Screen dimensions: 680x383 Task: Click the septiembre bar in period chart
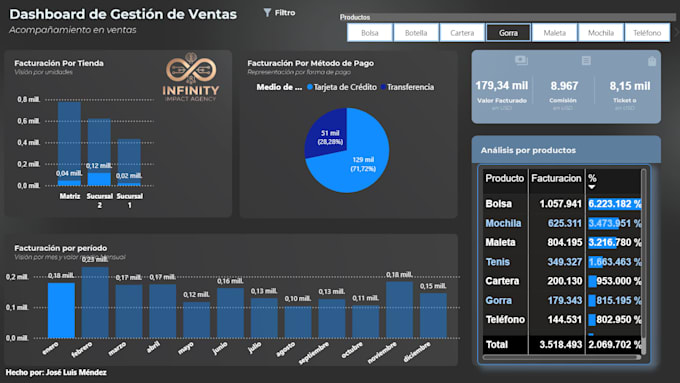[x=332, y=318]
